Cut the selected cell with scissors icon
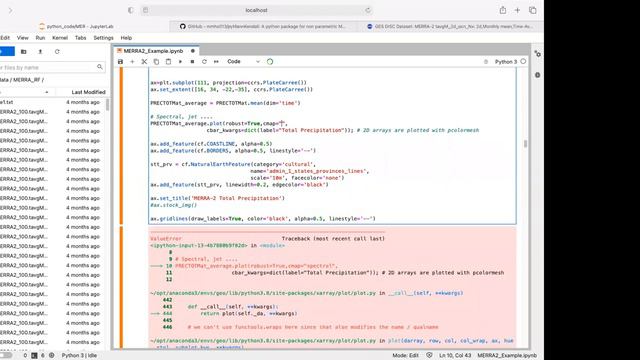 pyautogui.click(x=144, y=62)
